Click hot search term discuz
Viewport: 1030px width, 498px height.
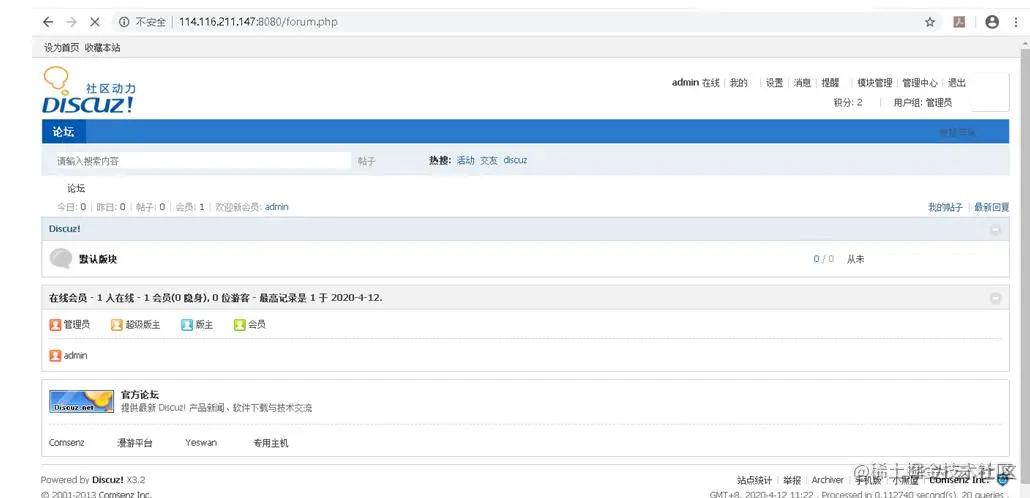[515, 160]
